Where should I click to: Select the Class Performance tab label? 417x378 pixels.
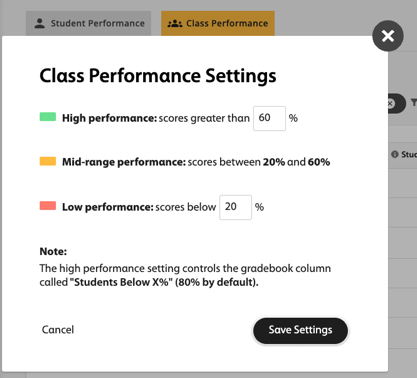click(x=227, y=23)
